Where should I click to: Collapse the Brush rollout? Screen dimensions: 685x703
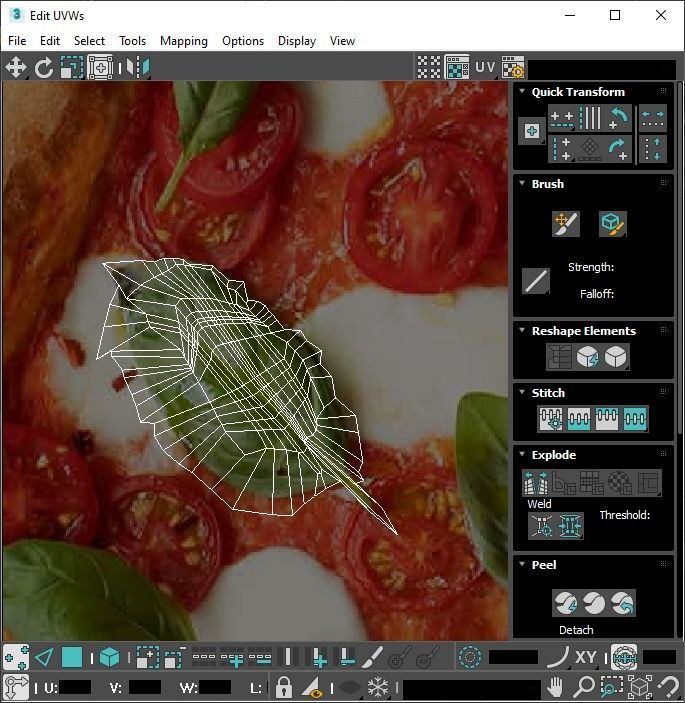pos(522,183)
